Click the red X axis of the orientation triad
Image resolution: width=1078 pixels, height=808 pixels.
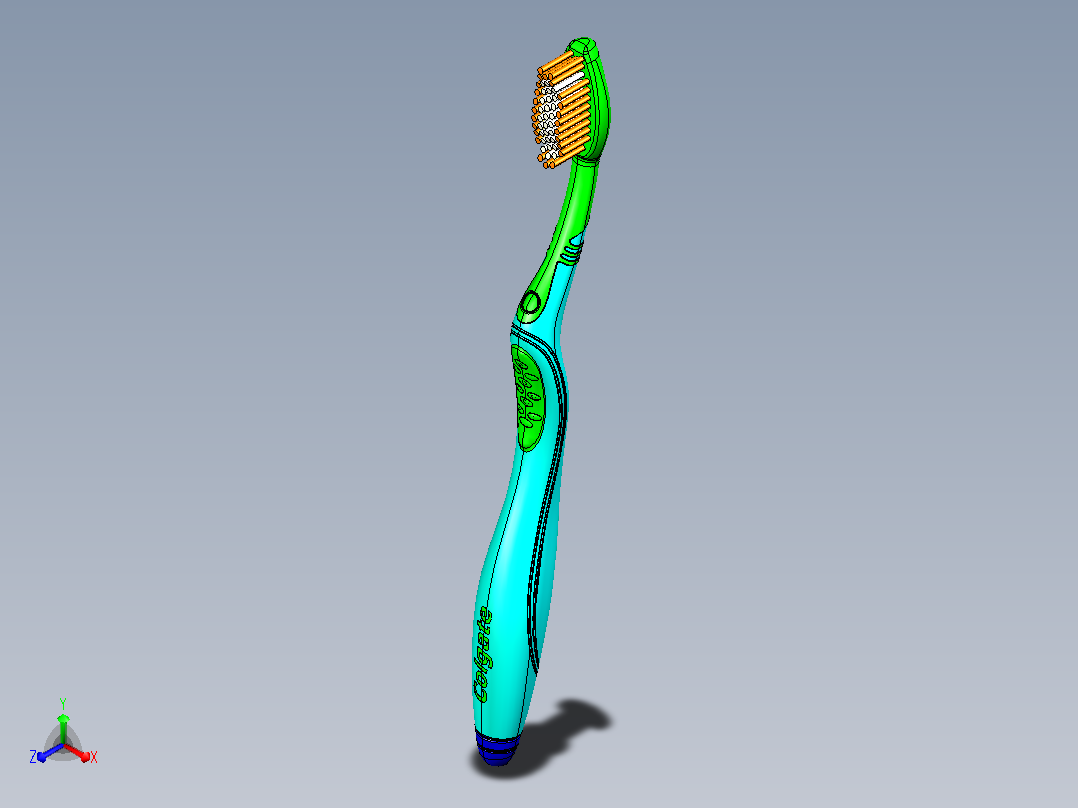pos(78,752)
